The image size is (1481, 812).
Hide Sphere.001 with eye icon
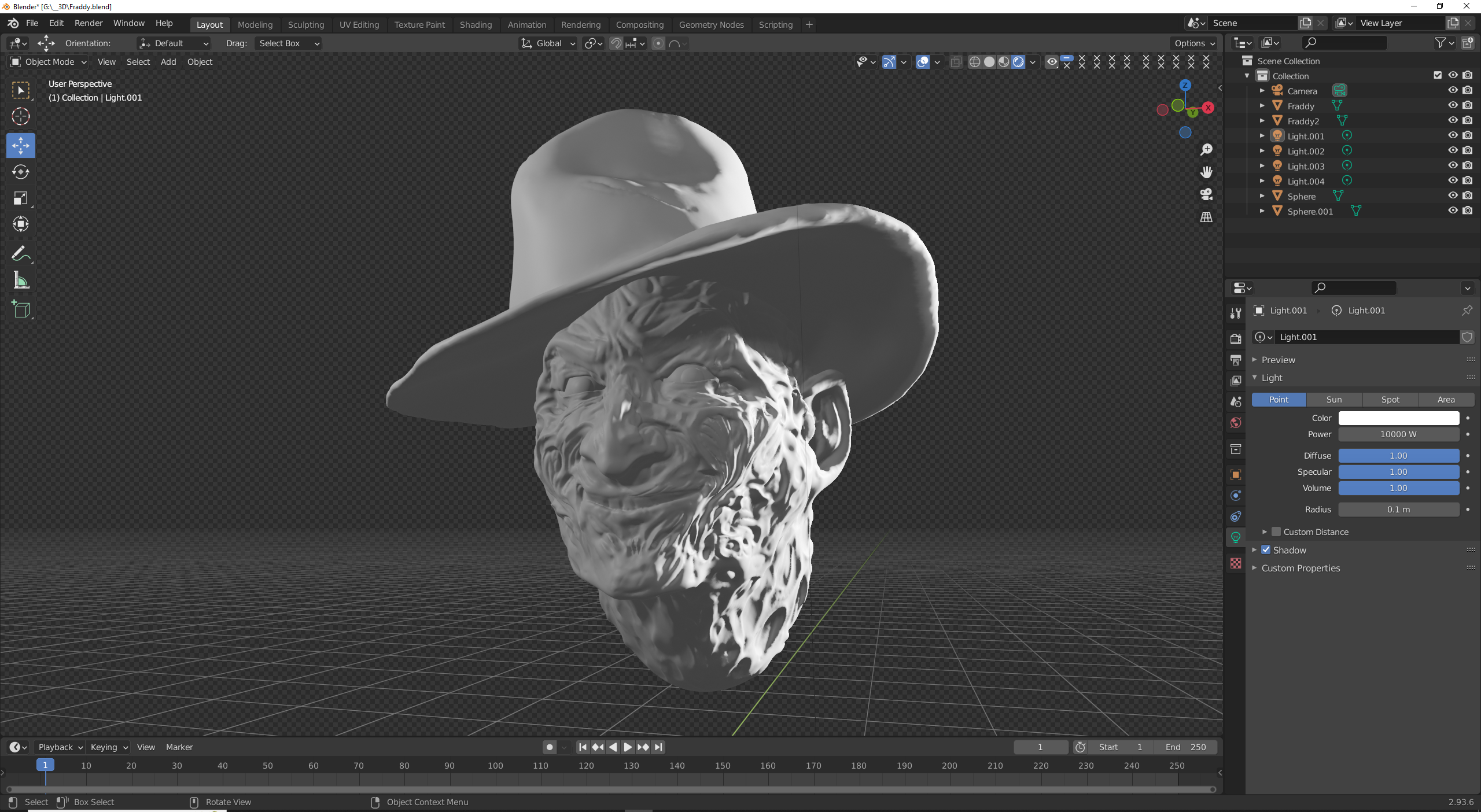[1453, 211]
